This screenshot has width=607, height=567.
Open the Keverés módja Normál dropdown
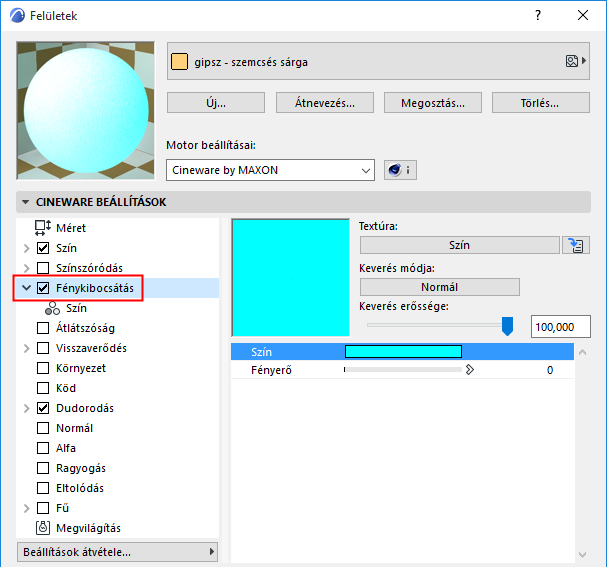coord(439,287)
